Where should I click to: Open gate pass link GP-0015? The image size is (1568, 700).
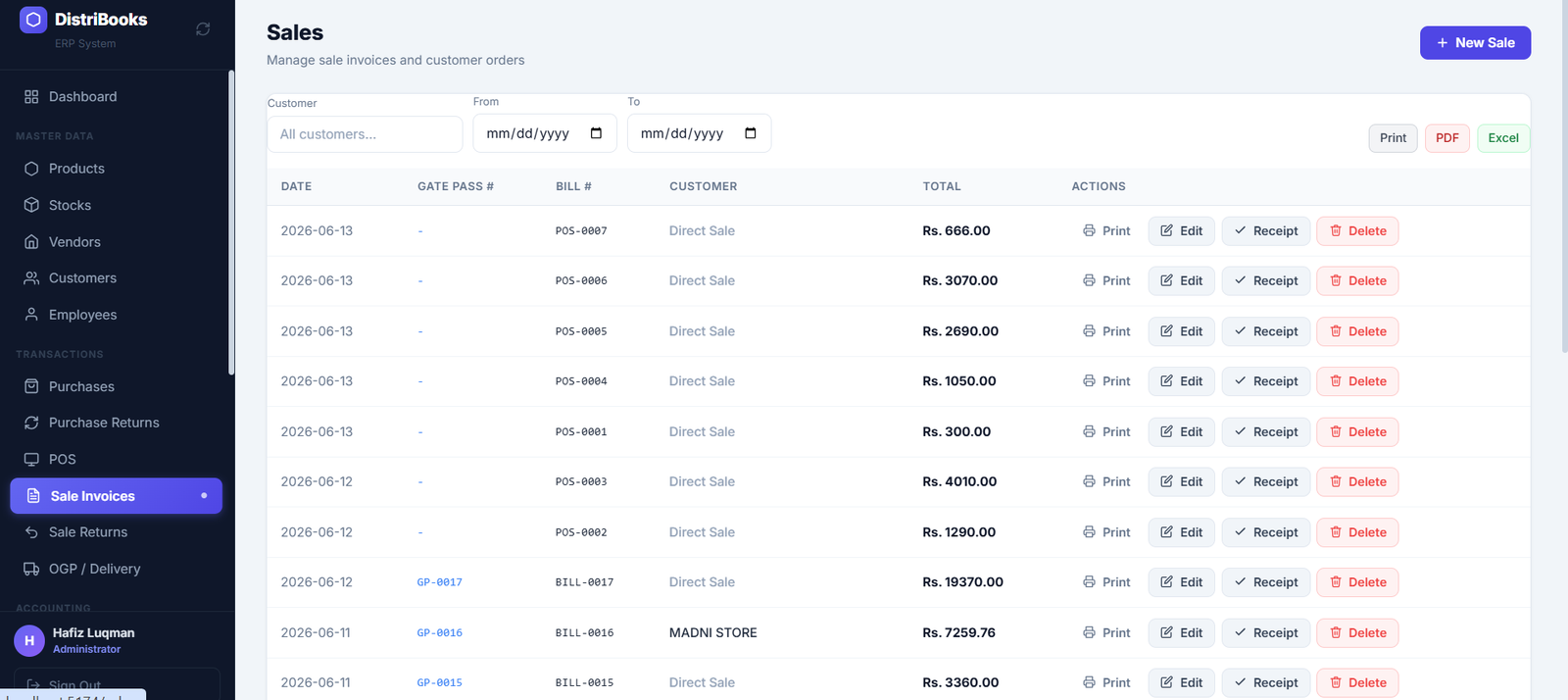(439, 683)
